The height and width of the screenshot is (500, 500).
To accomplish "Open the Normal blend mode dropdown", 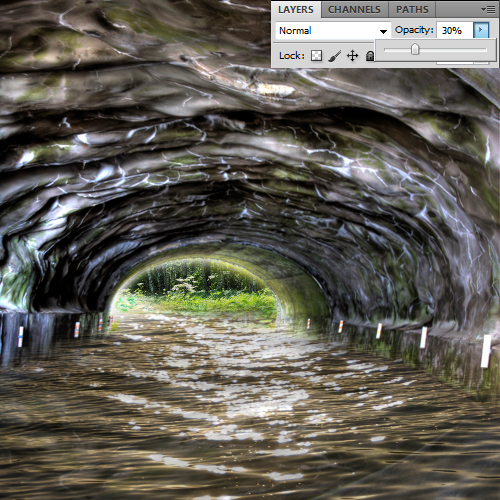I will pyautogui.click(x=333, y=31).
